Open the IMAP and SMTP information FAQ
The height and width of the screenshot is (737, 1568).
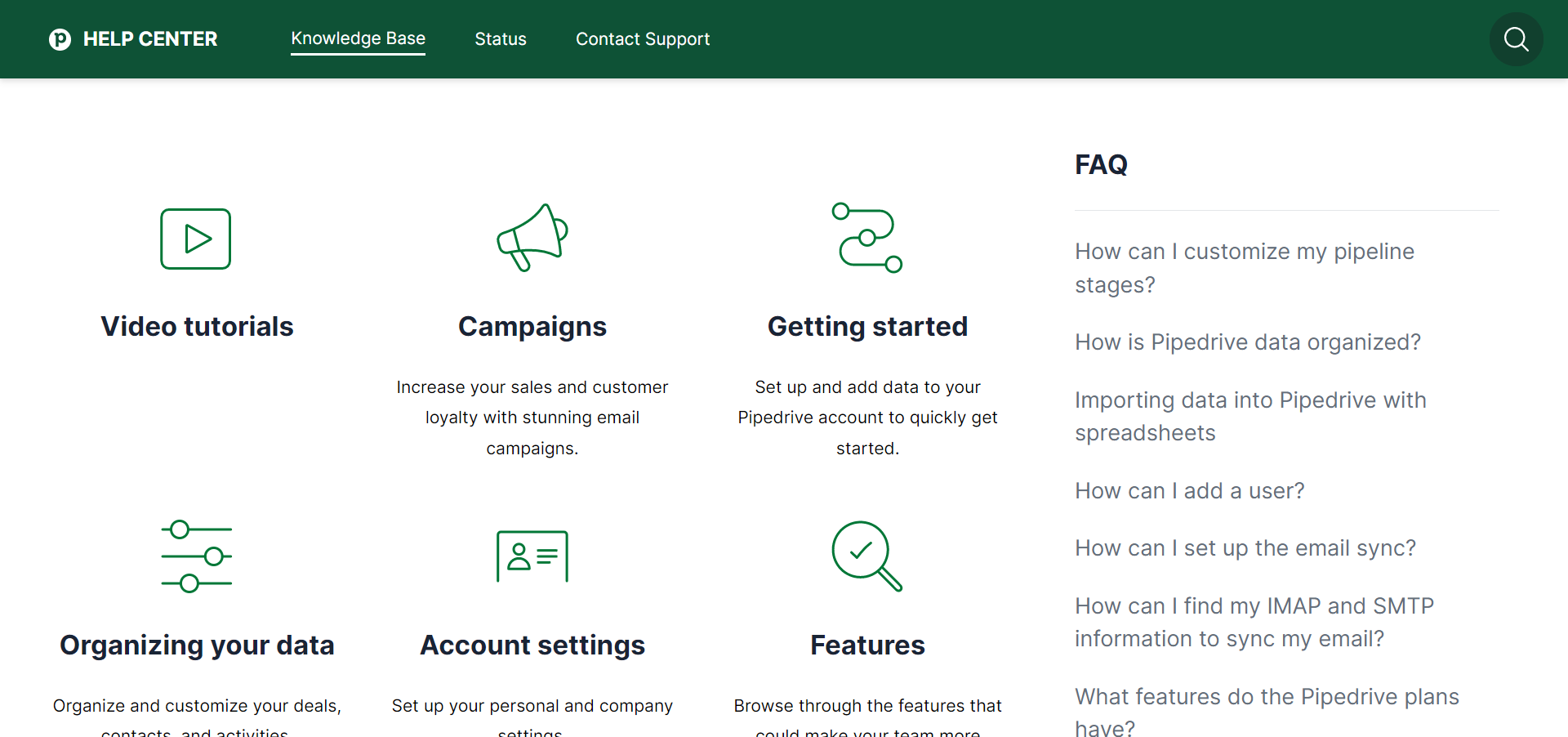tap(1254, 622)
